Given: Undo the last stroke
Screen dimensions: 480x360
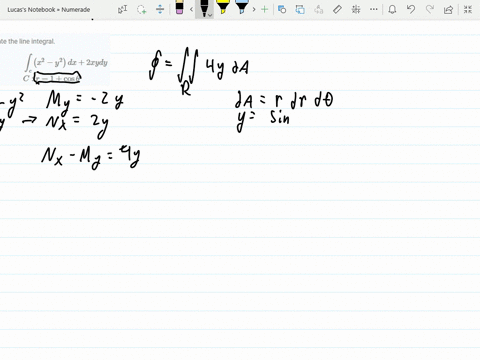Looking at the screenshot, I should coord(411,9).
